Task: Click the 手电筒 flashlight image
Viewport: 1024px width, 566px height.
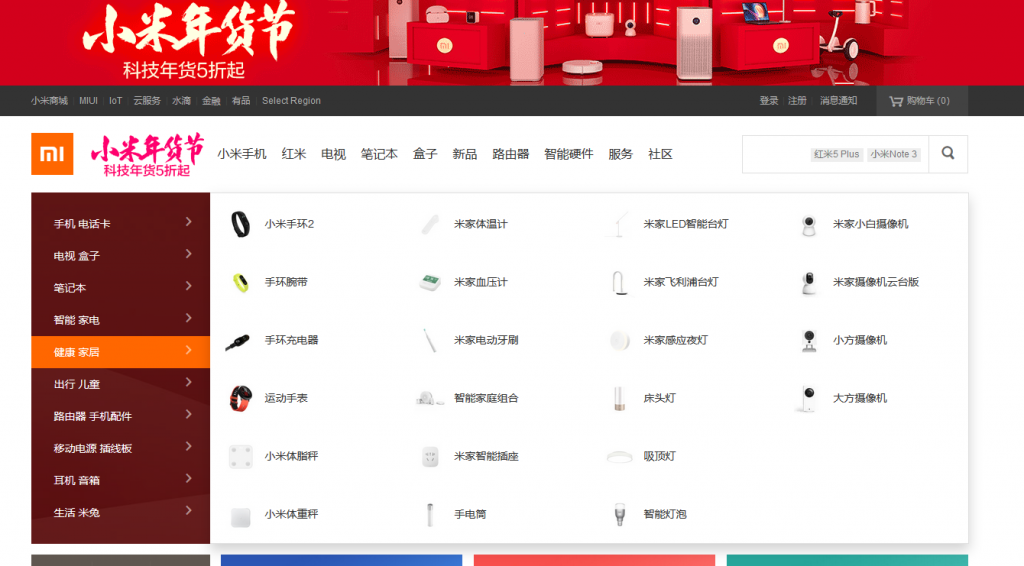Action: point(430,514)
